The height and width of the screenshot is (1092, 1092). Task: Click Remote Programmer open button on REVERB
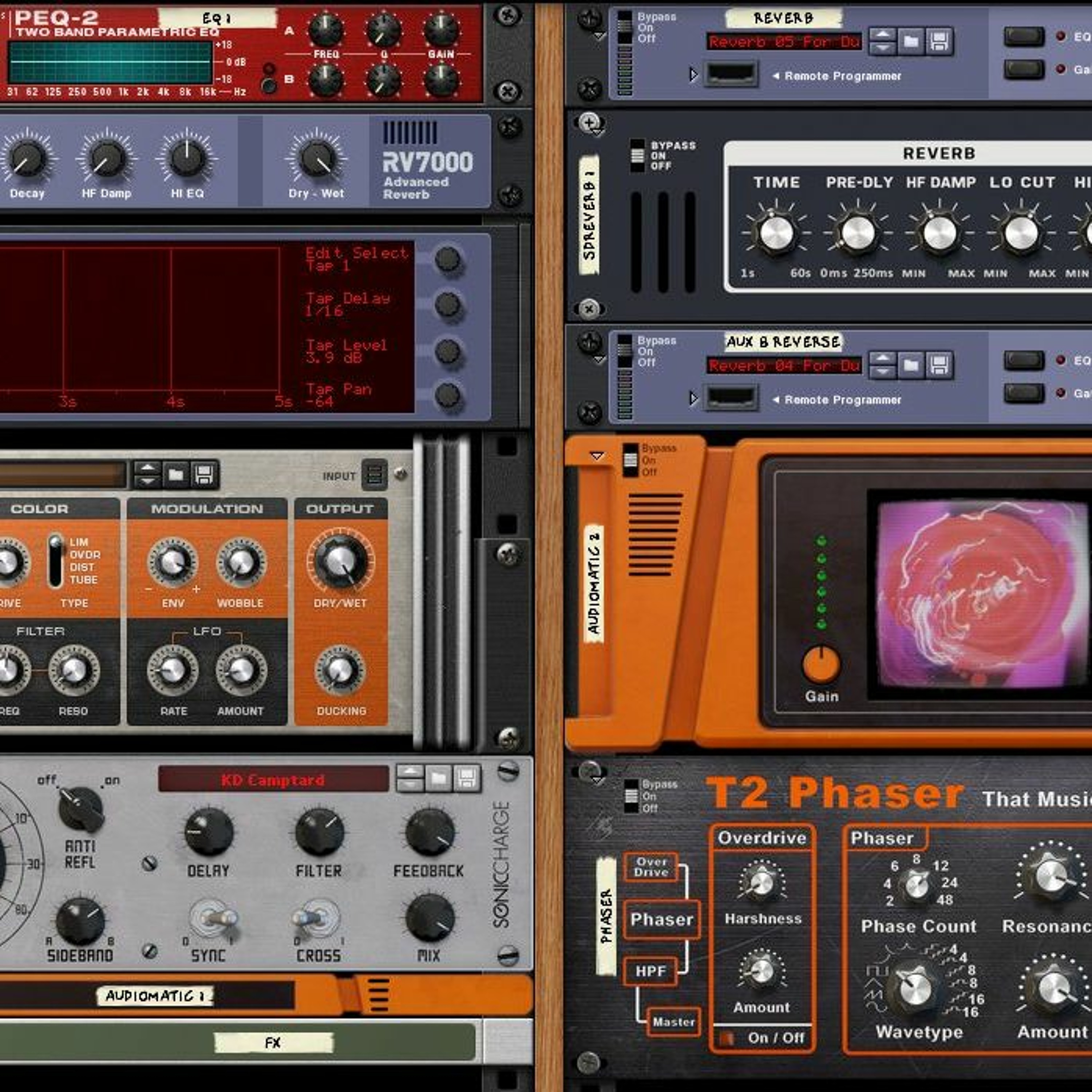pyautogui.click(x=731, y=74)
